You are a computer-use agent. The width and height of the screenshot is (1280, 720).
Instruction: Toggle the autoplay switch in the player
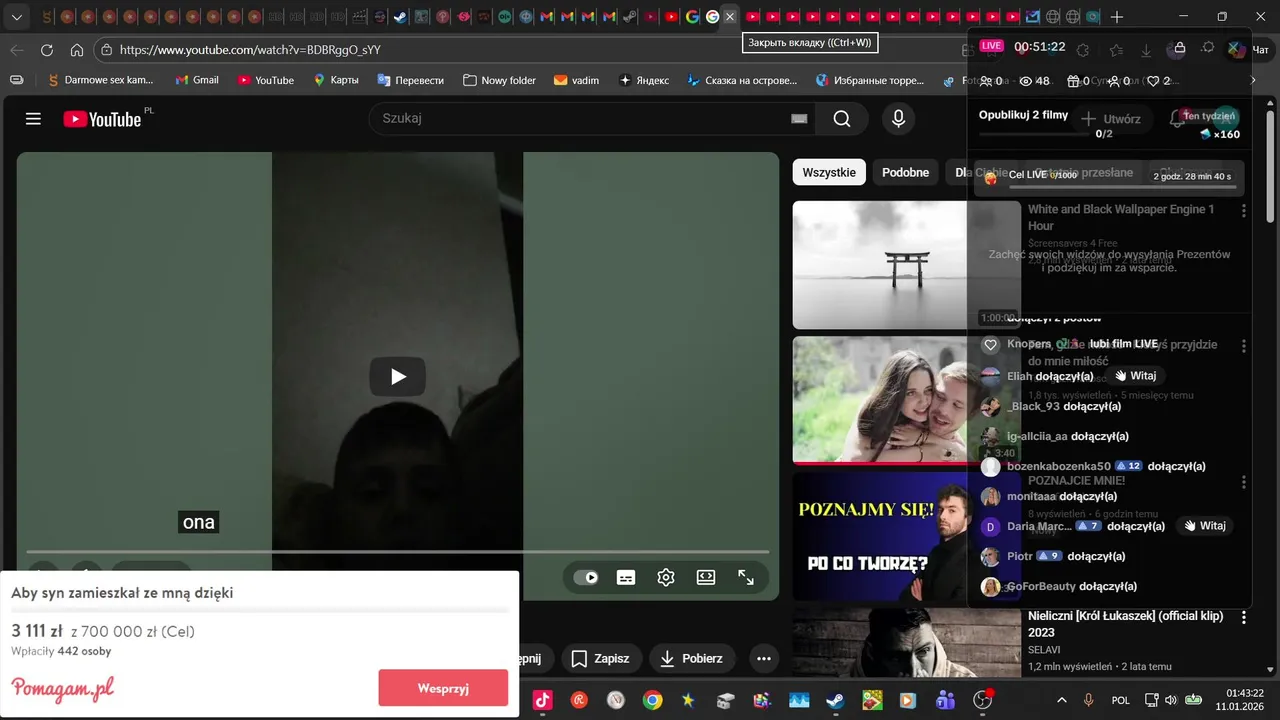[x=586, y=577]
